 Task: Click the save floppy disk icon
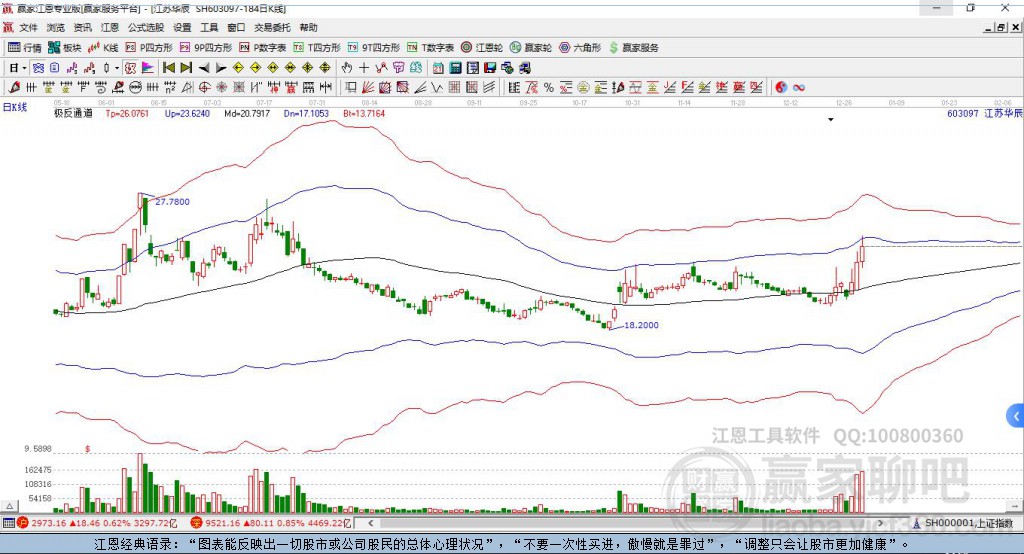coord(490,68)
